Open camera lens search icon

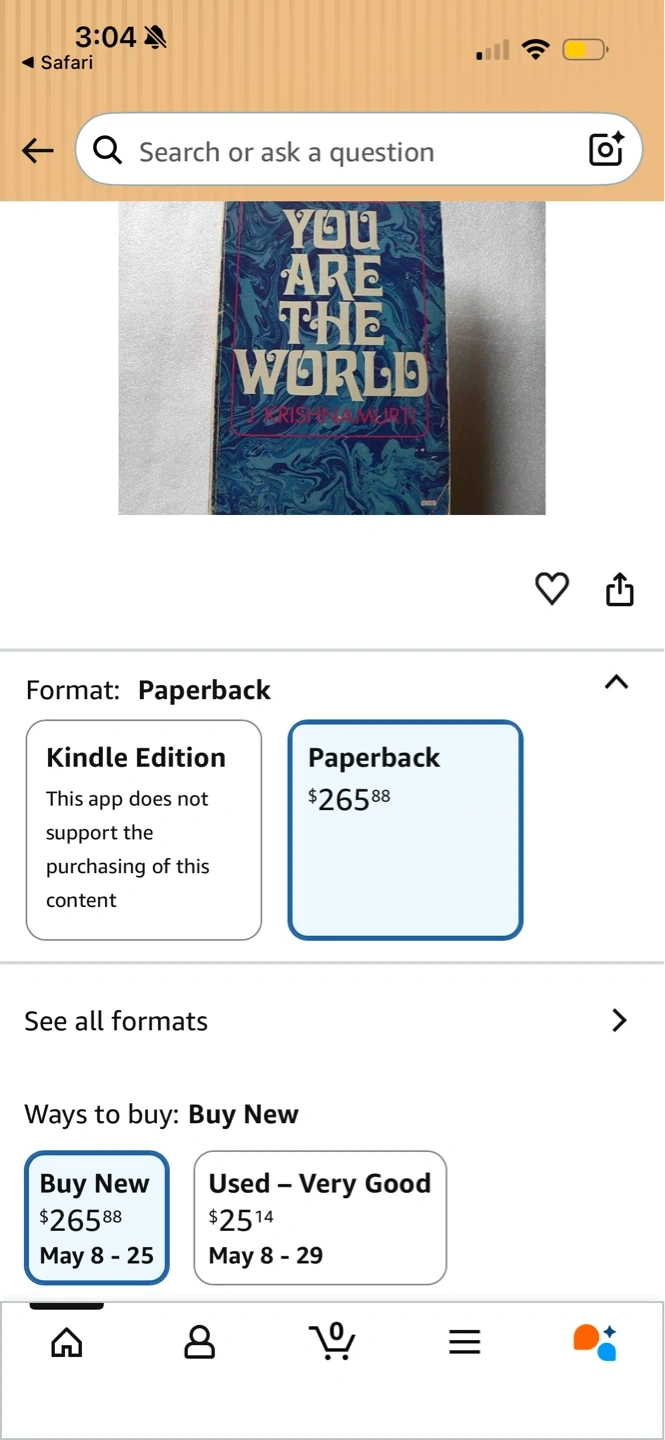click(606, 150)
